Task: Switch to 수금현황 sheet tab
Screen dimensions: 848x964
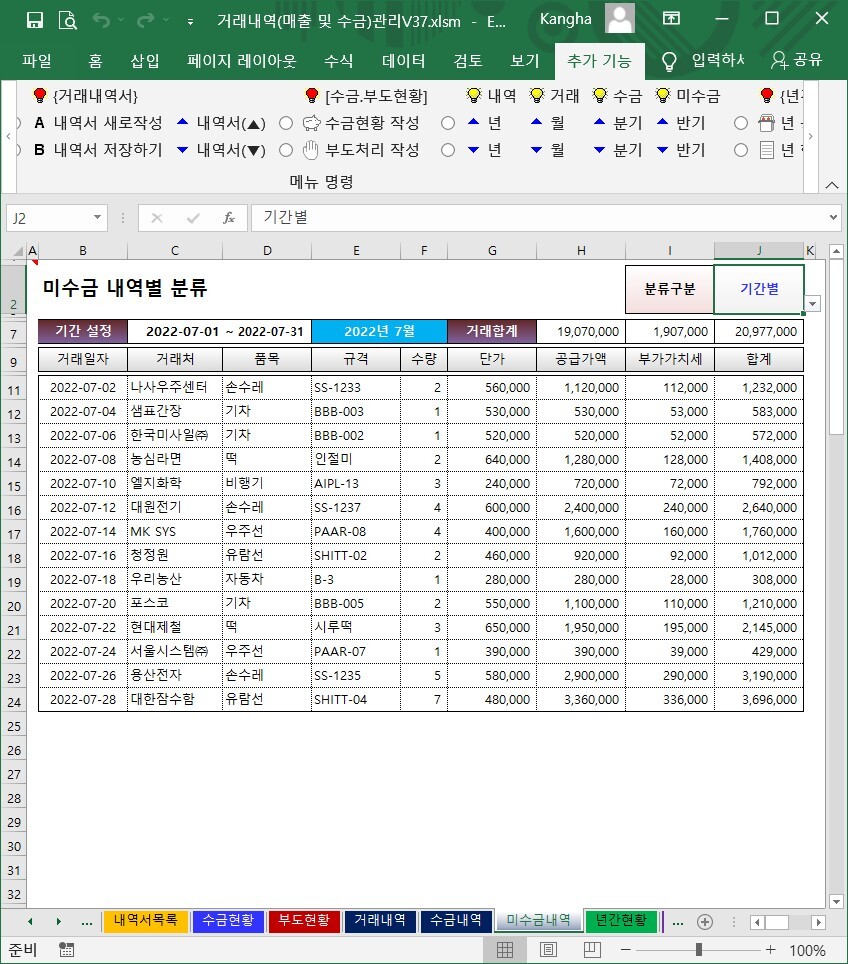Action: pos(228,920)
